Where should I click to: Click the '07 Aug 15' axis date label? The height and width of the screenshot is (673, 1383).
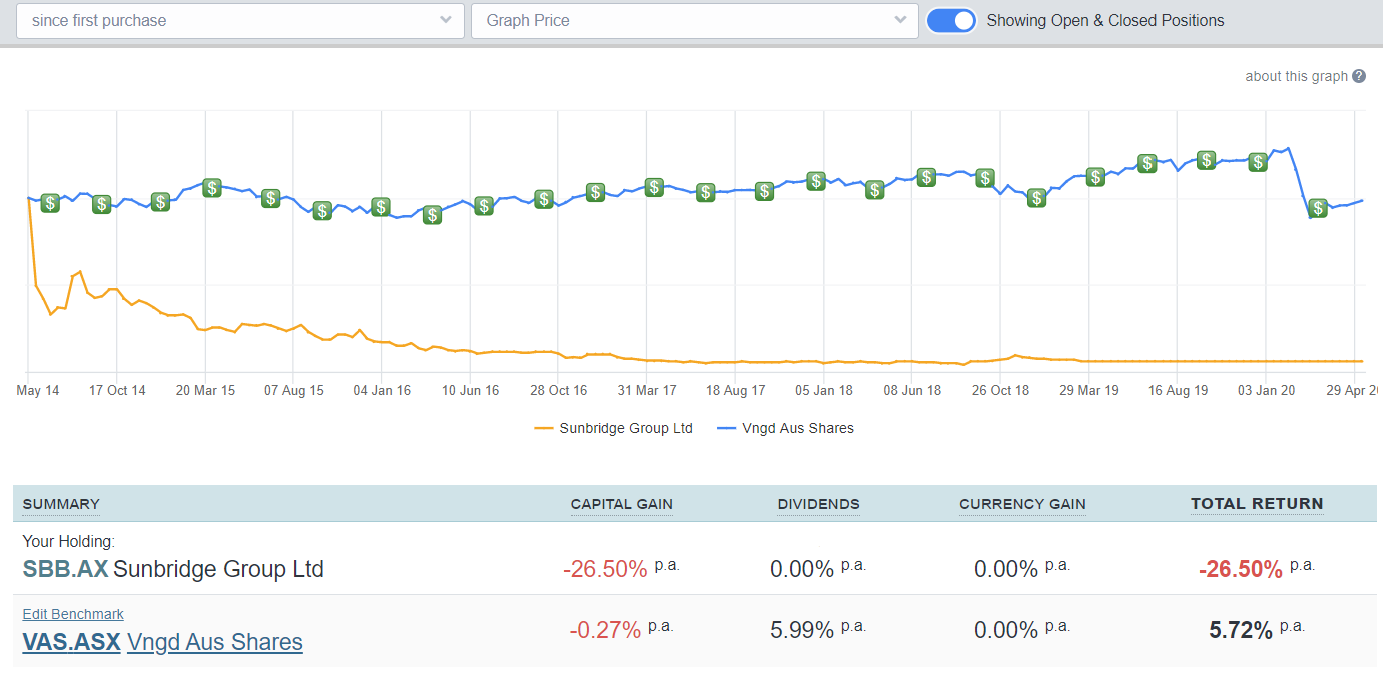point(294,391)
